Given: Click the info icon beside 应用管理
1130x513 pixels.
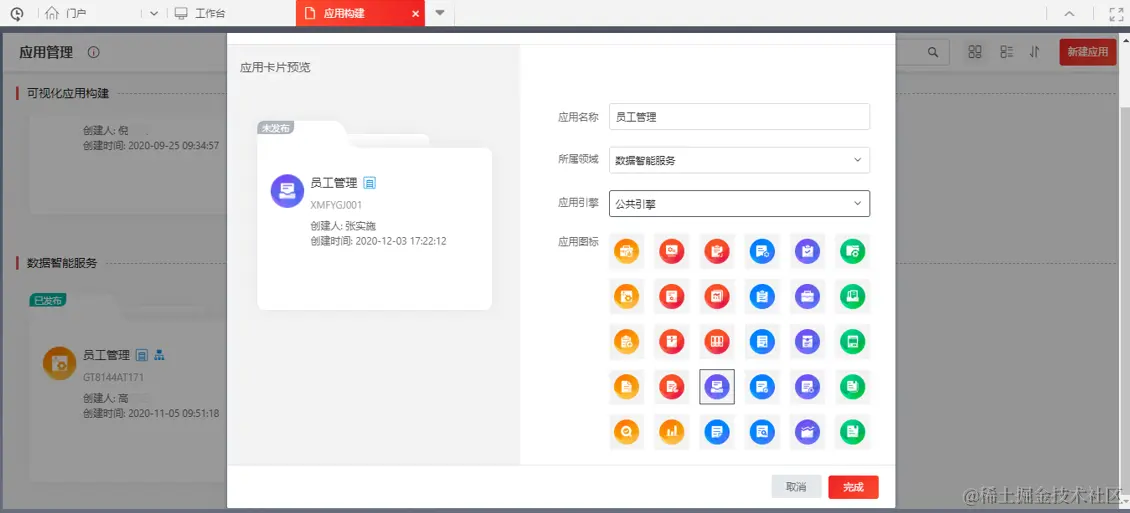Looking at the screenshot, I should [x=93, y=52].
